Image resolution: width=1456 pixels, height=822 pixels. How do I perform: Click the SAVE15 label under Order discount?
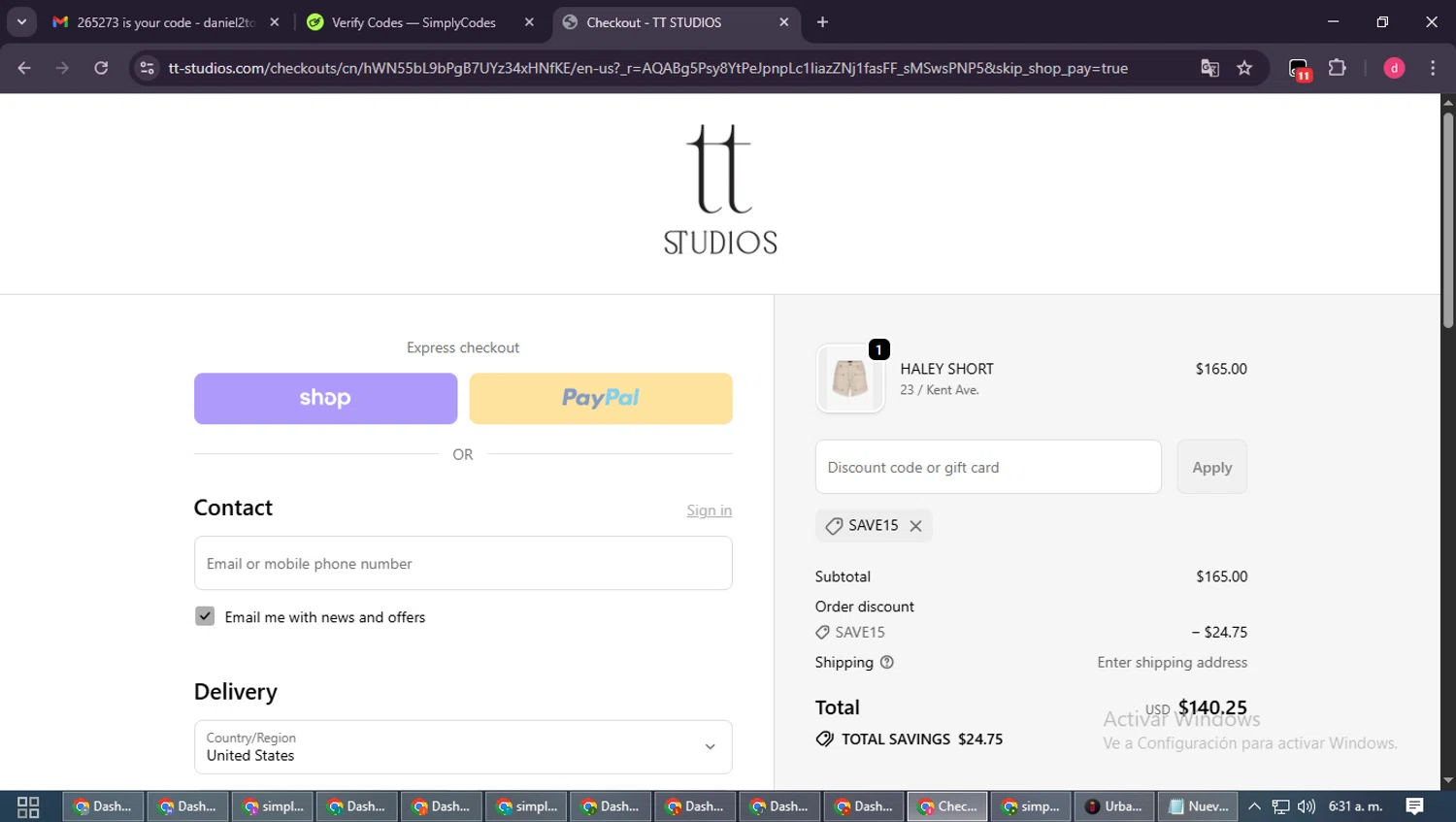point(860,632)
